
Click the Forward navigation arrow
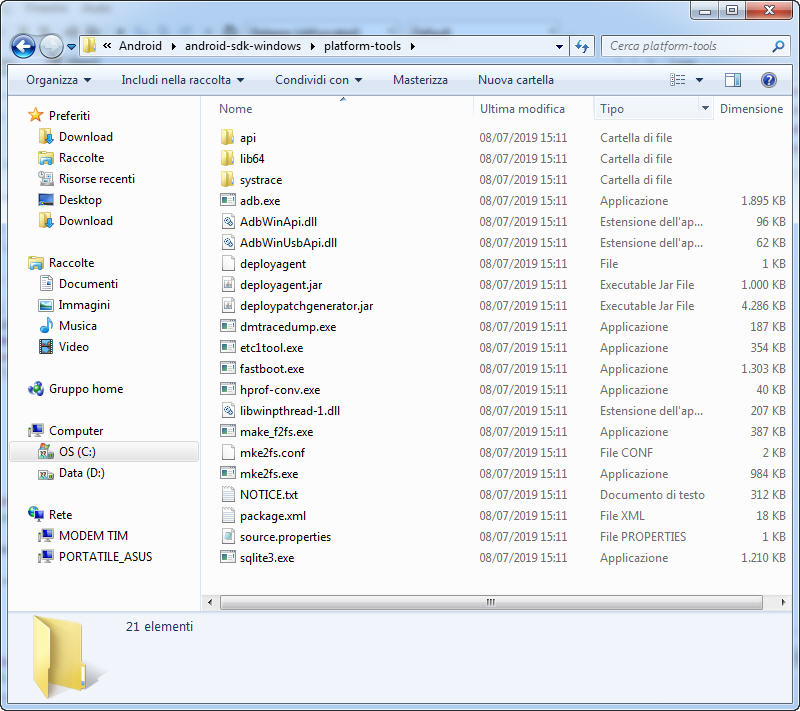pyautogui.click(x=51, y=46)
